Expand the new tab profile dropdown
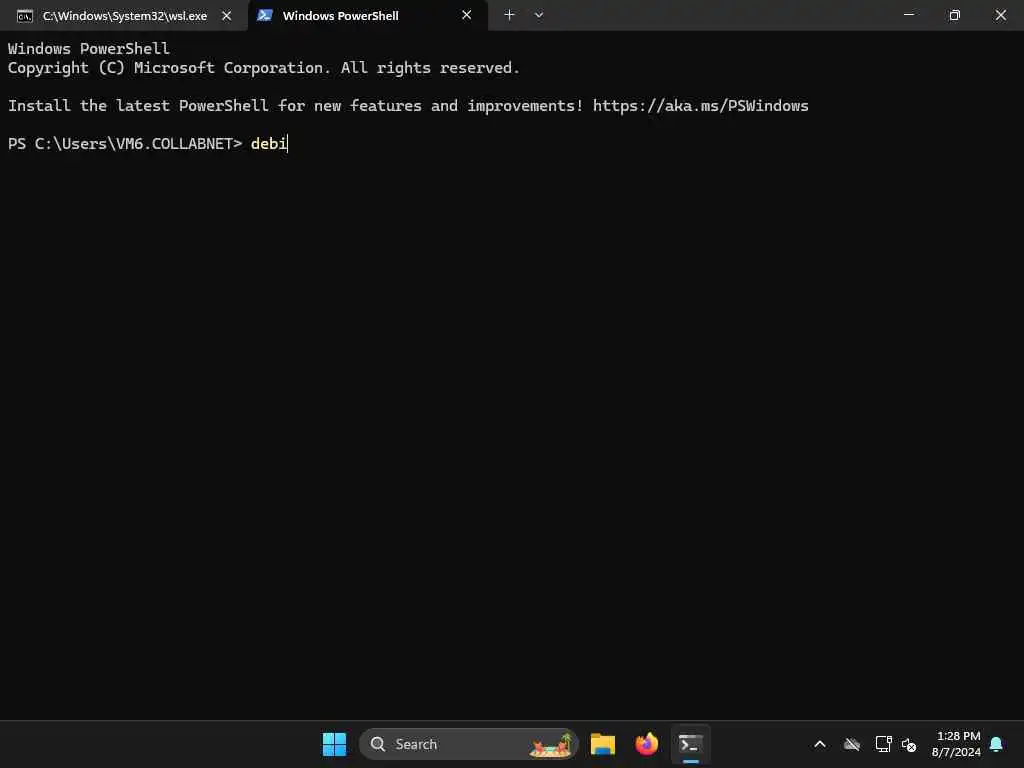This screenshot has width=1024, height=768. (x=539, y=14)
